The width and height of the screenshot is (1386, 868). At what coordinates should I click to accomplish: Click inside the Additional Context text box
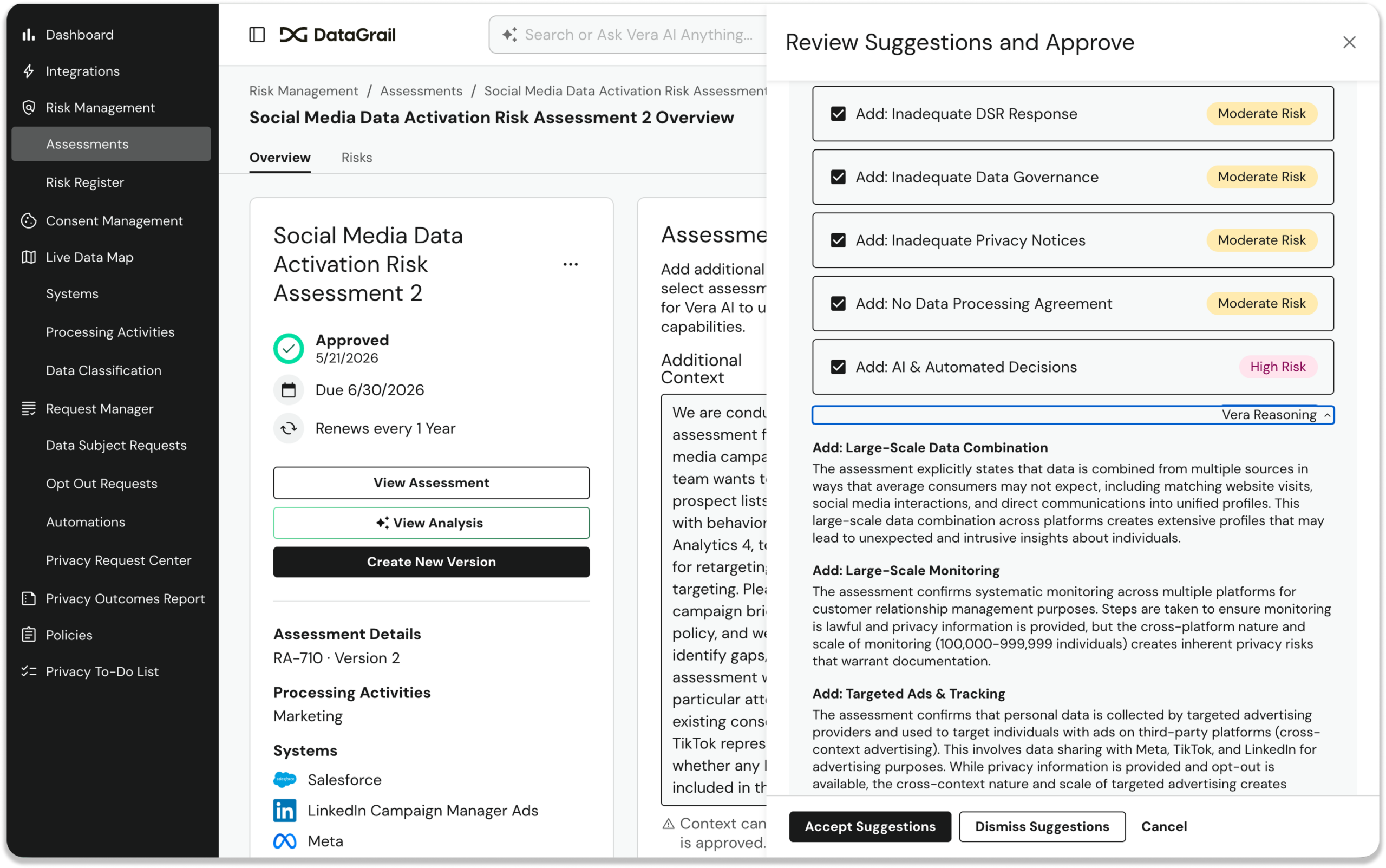pos(714,599)
